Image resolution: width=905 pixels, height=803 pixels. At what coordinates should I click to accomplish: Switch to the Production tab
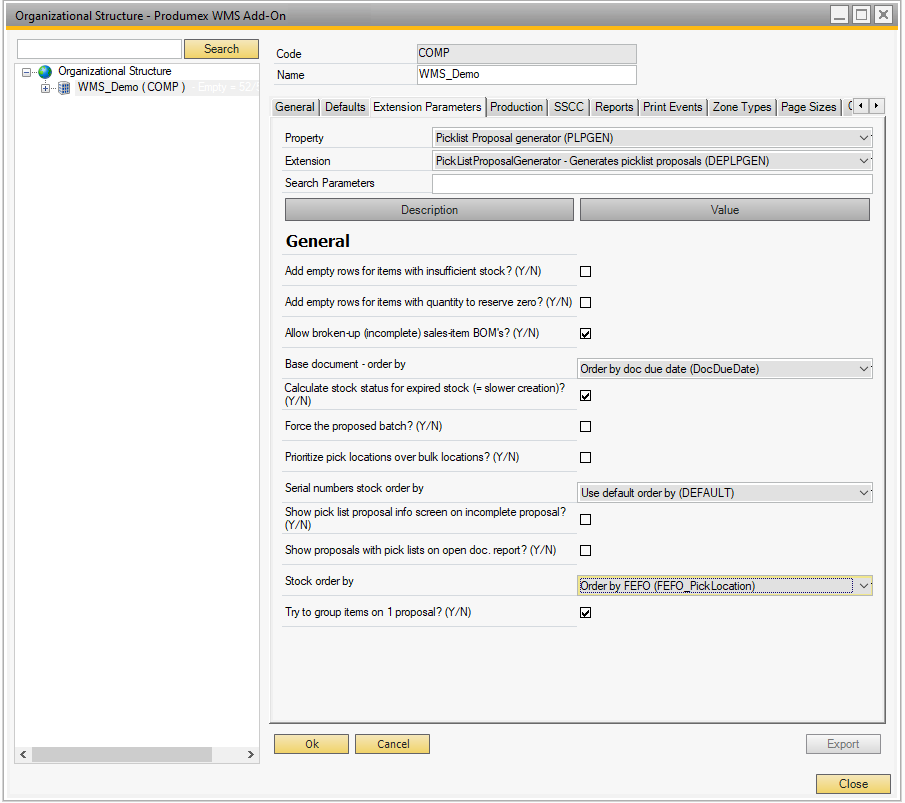(x=516, y=107)
